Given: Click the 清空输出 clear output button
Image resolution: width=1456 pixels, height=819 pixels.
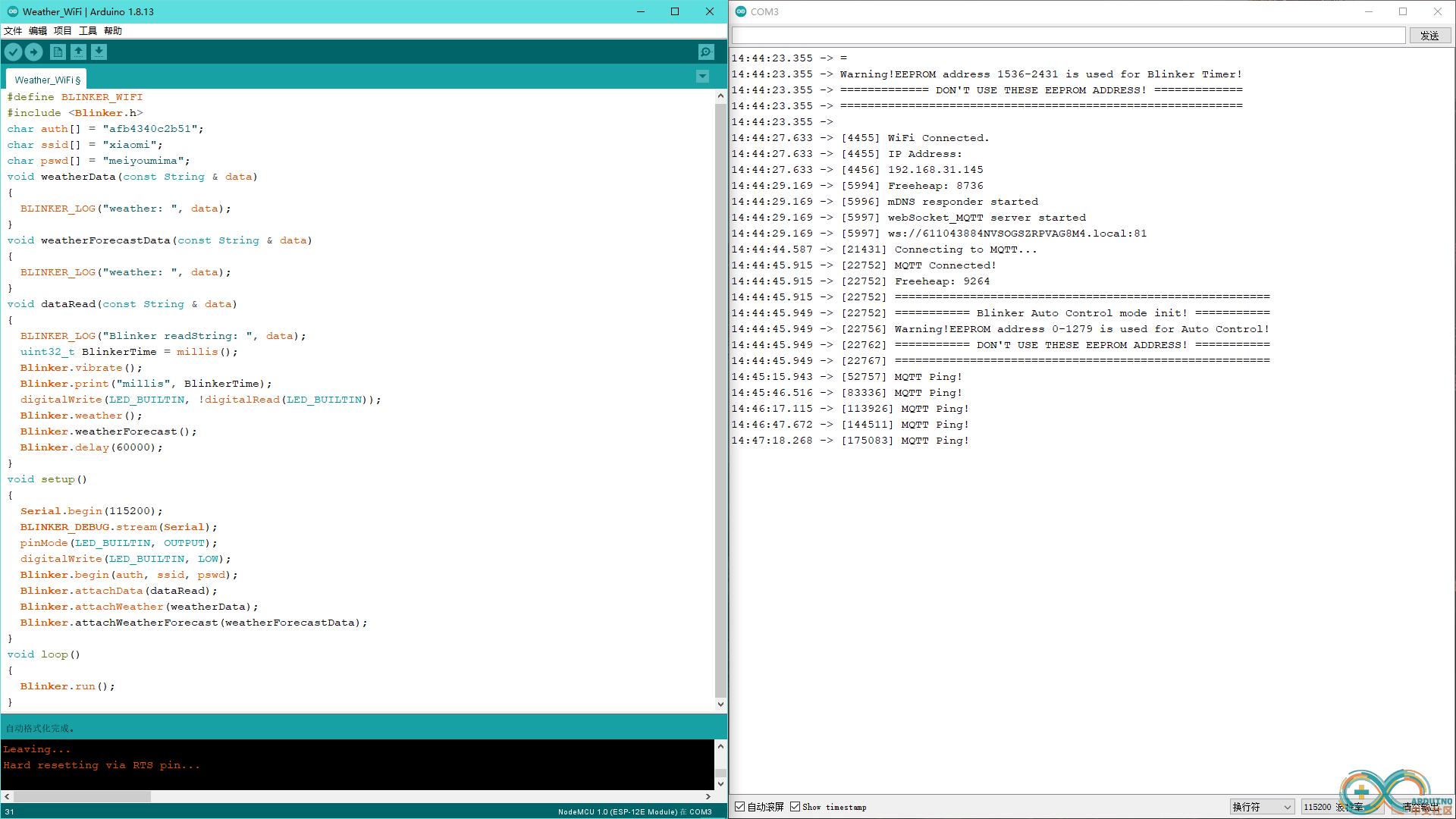Looking at the screenshot, I should pyautogui.click(x=1421, y=807).
